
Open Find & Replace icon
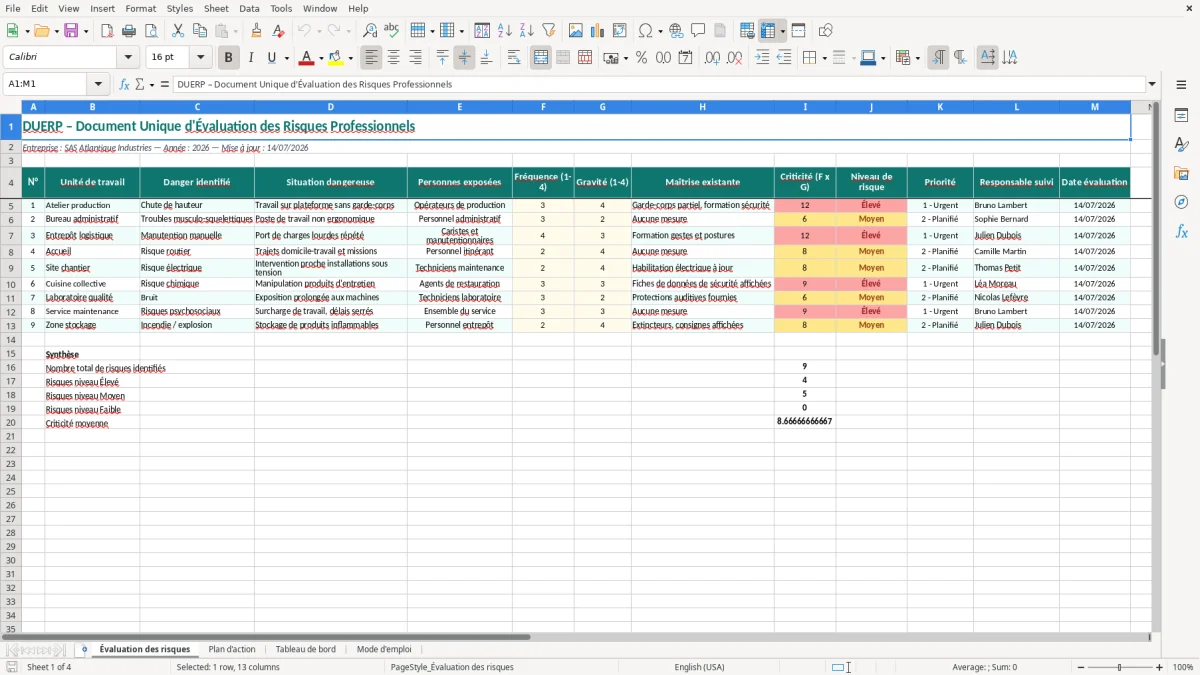point(370,31)
